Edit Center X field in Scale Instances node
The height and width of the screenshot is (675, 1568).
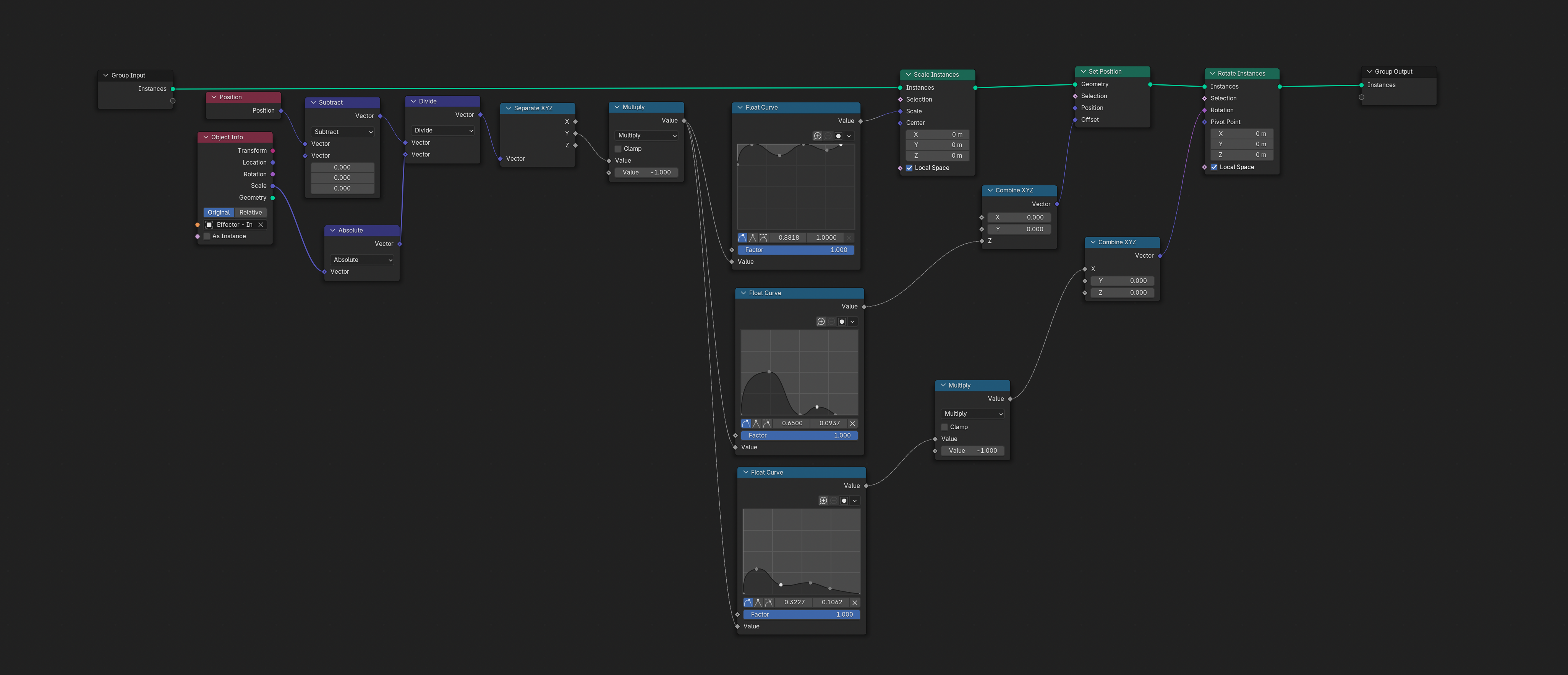938,135
